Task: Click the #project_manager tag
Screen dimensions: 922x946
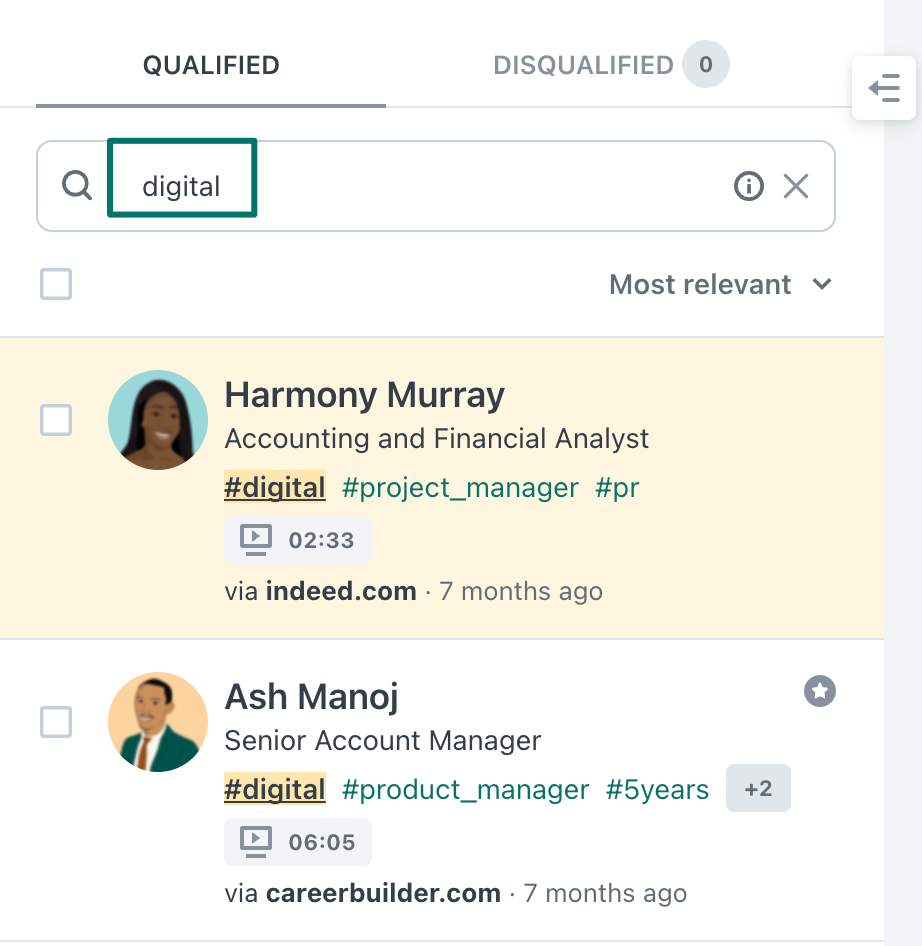Action: pyautogui.click(x=460, y=487)
